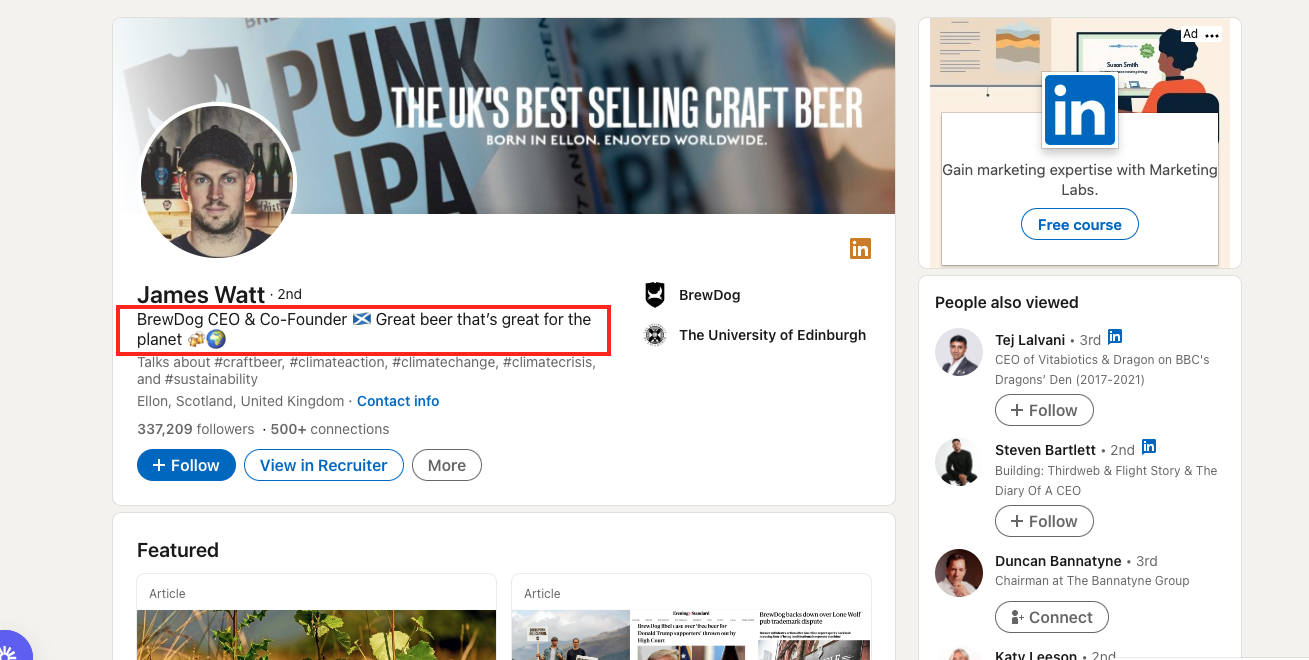Click the University of Edinburgh crest icon
The height and width of the screenshot is (660, 1309).
pos(655,335)
